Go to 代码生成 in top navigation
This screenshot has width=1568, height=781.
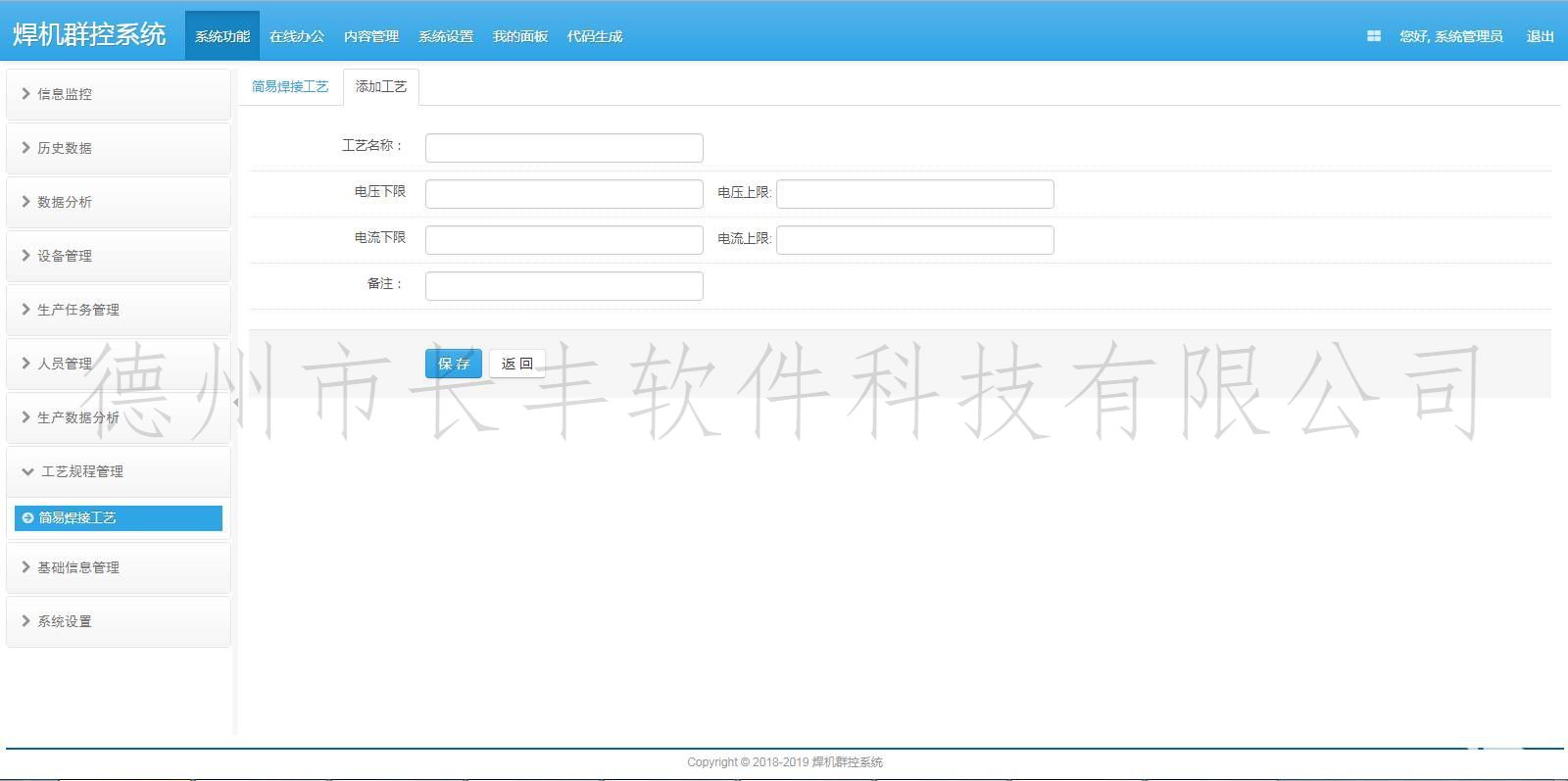[595, 36]
